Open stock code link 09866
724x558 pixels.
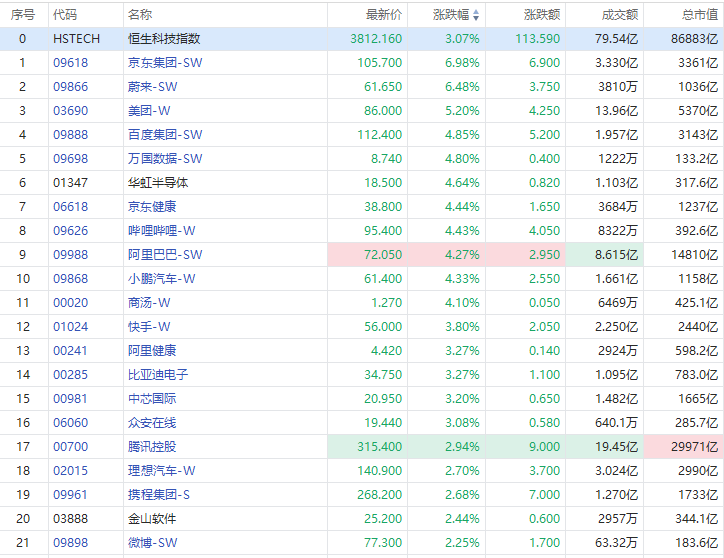(70, 87)
